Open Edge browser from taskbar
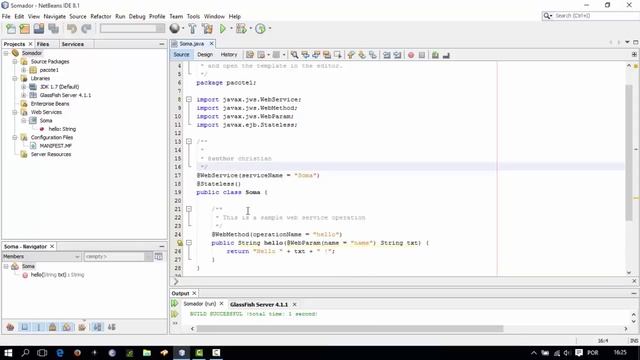 [60, 353]
